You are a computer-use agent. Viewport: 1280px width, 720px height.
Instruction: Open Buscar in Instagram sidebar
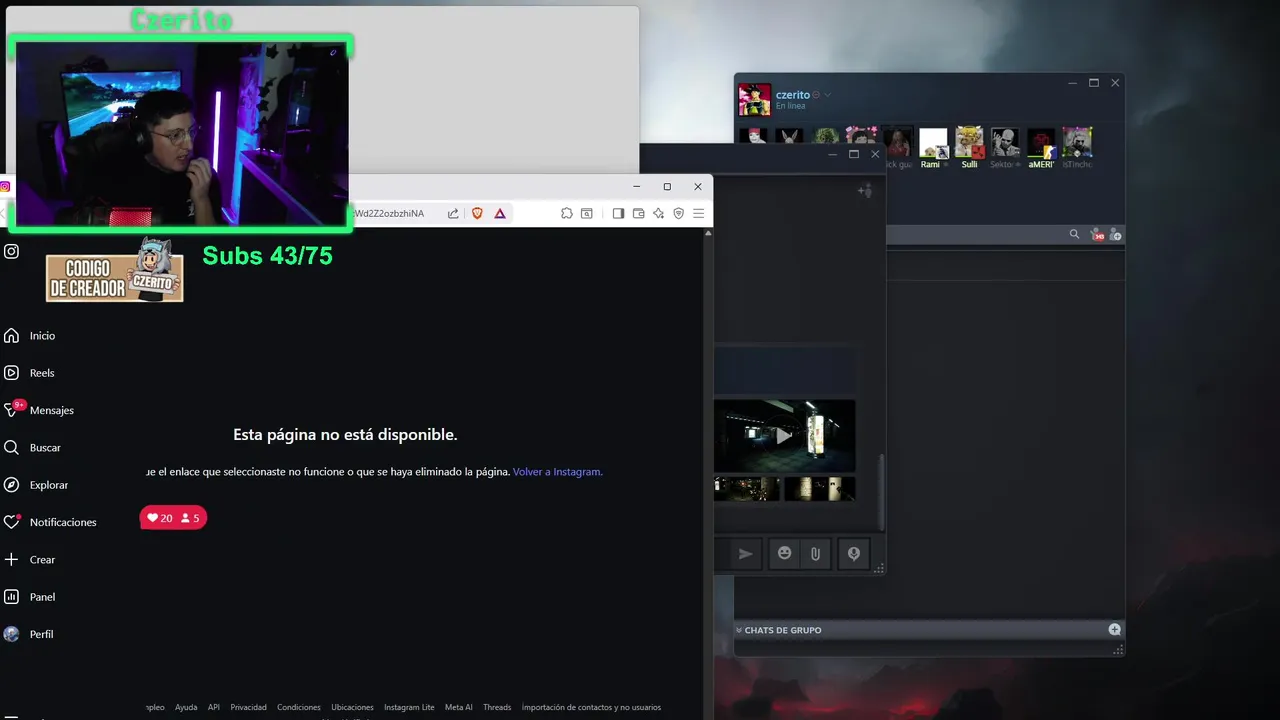33,448
